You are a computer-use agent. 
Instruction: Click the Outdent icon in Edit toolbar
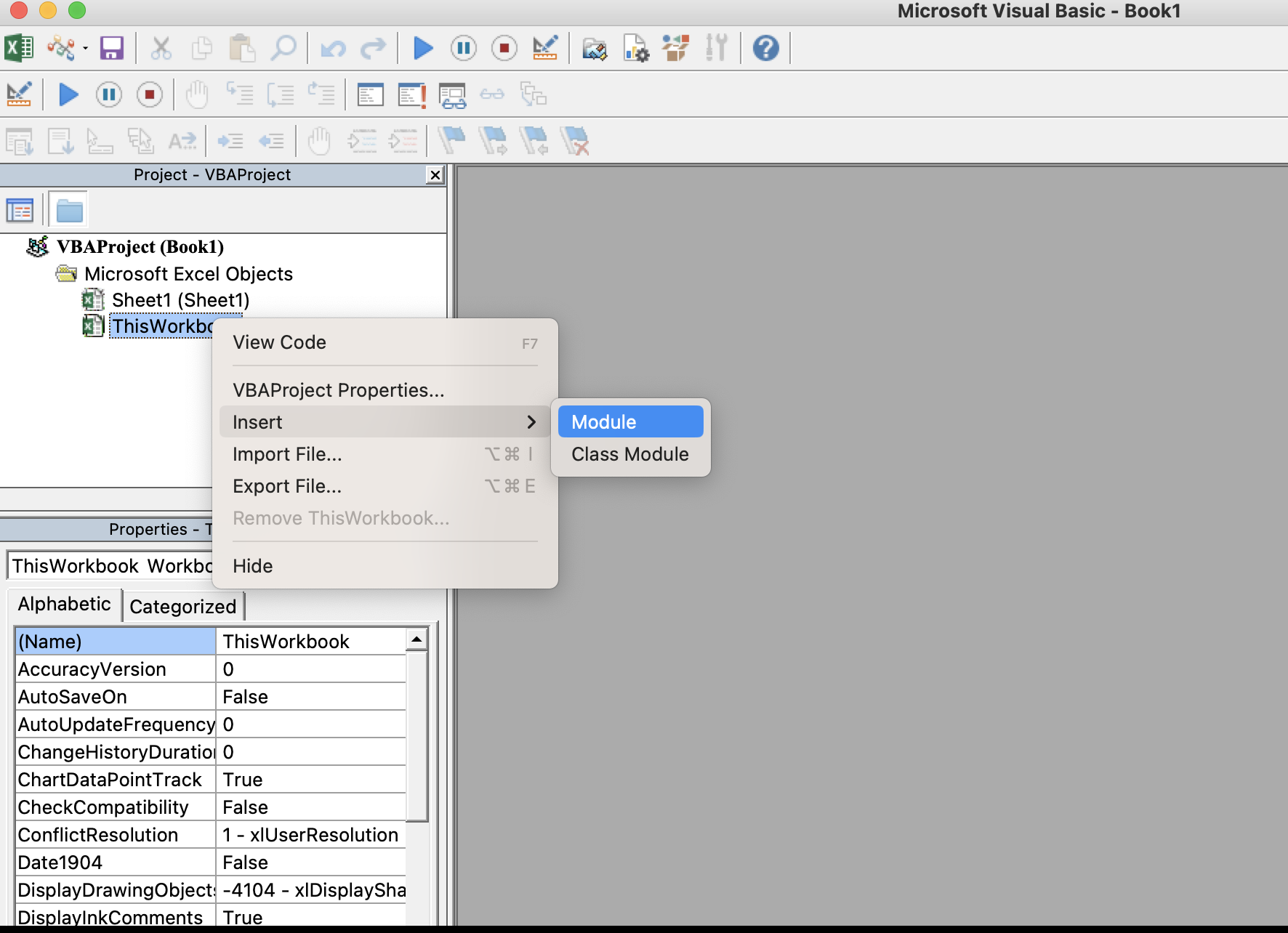[x=271, y=141]
